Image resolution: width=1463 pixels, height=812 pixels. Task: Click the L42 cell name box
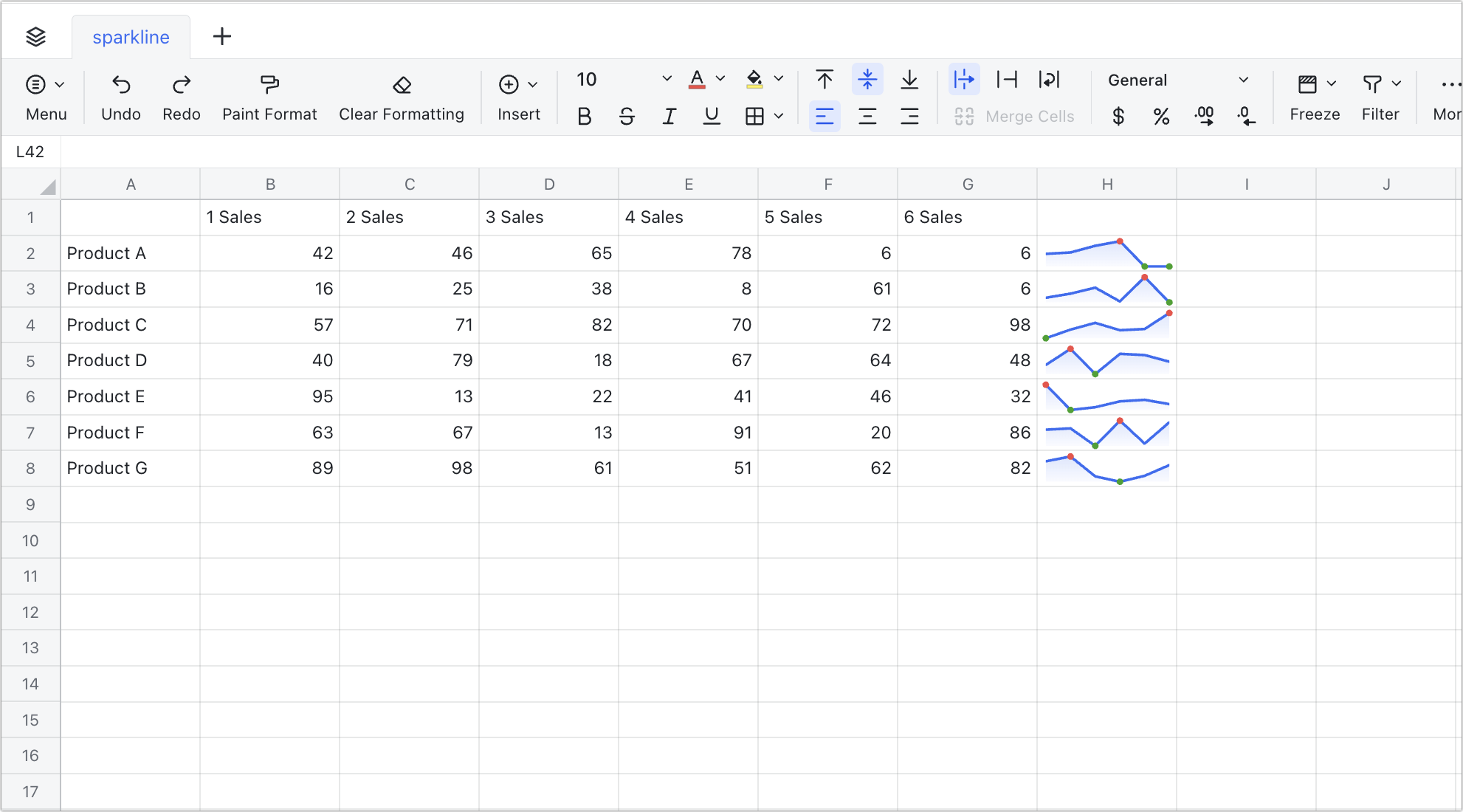point(30,152)
